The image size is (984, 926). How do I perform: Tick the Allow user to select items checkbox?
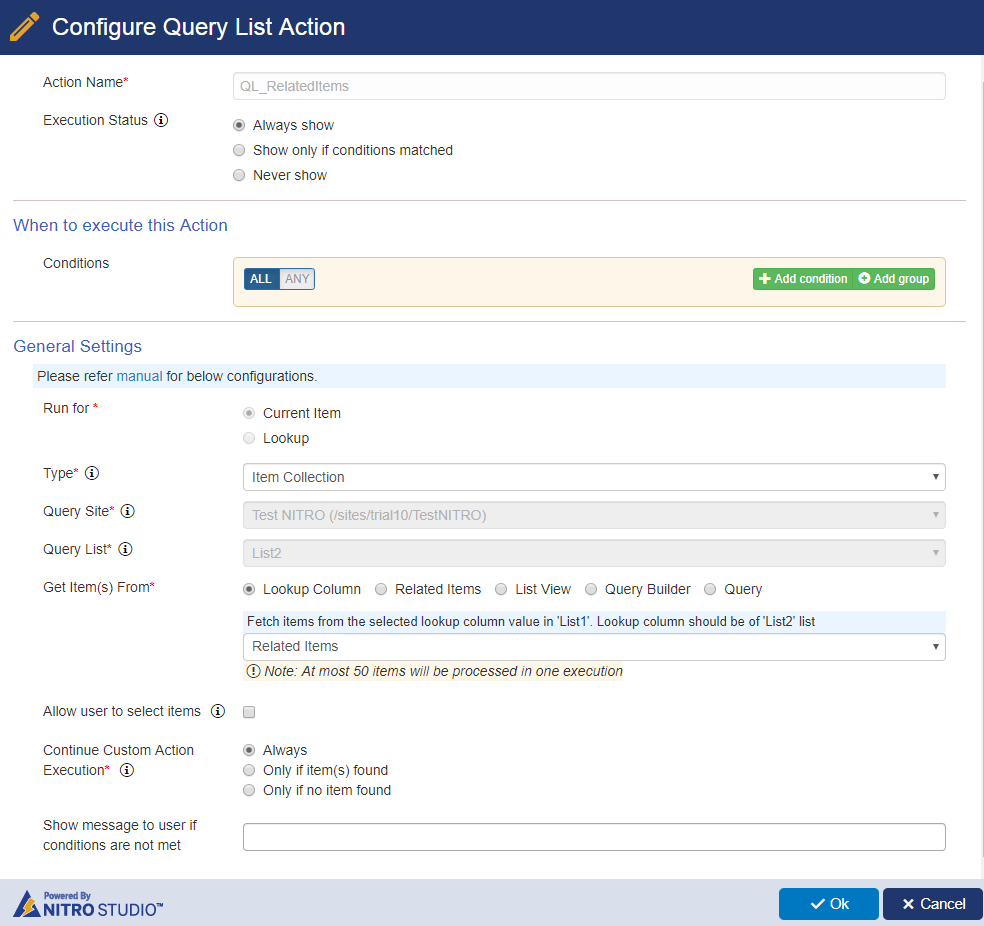tap(249, 711)
